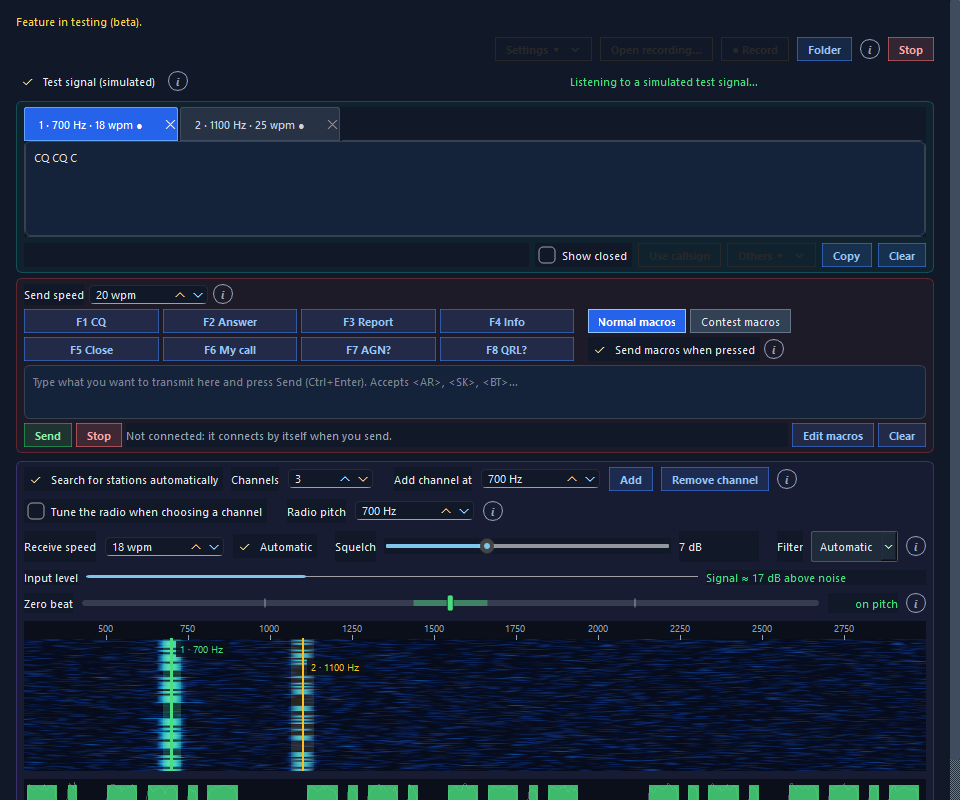Open info icon beside Folder button
This screenshot has height=800, width=960.
coord(869,49)
